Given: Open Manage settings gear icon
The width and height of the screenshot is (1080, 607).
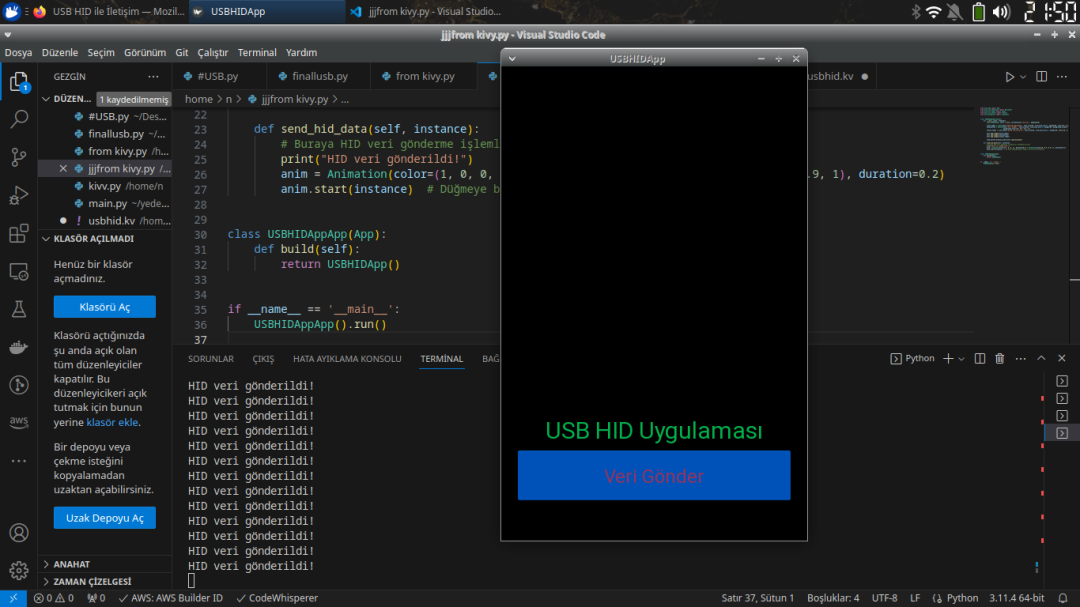Looking at the screenshot, I should tap(19, 571).
